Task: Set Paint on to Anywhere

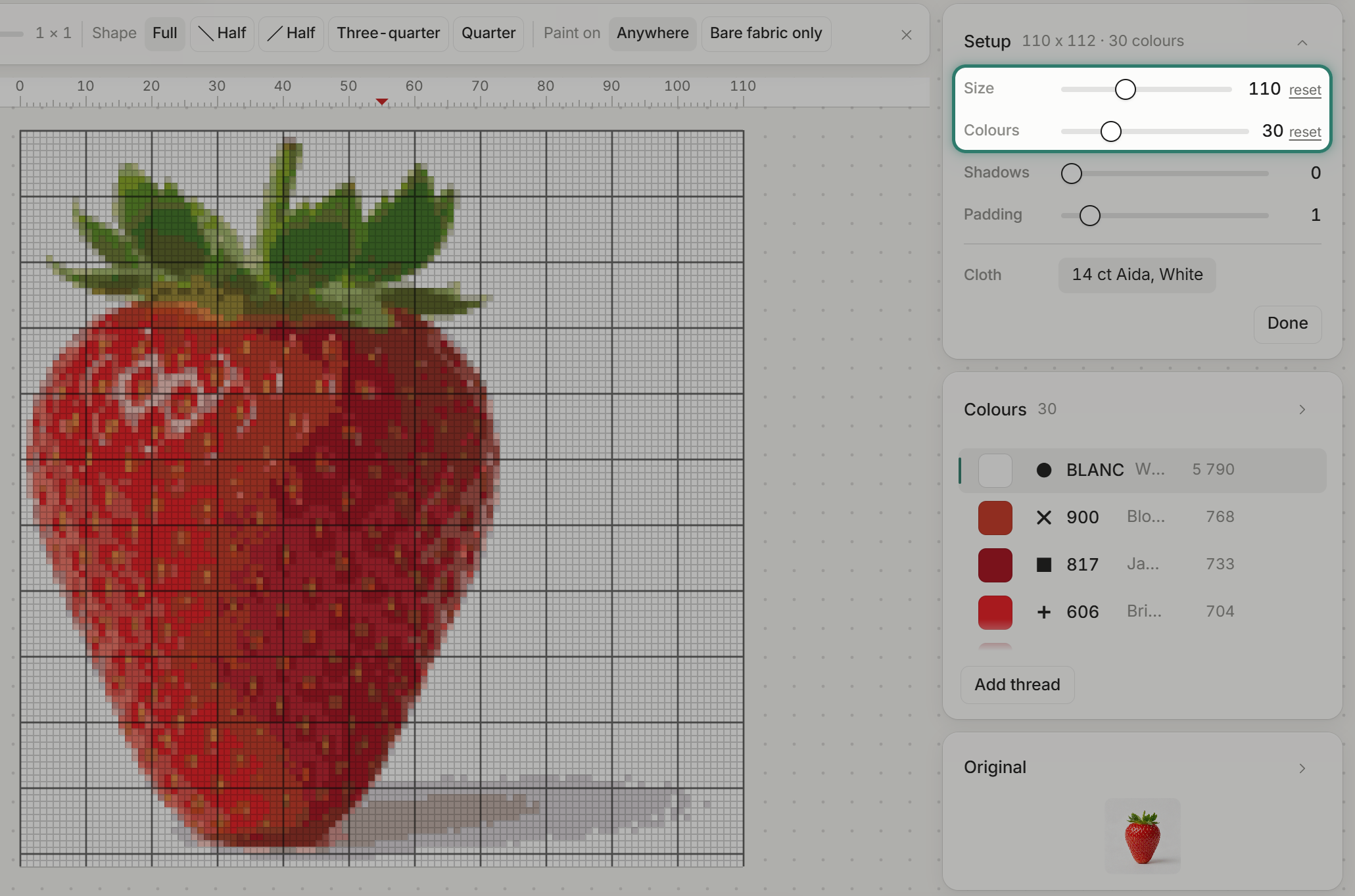Action: point(653,34)
